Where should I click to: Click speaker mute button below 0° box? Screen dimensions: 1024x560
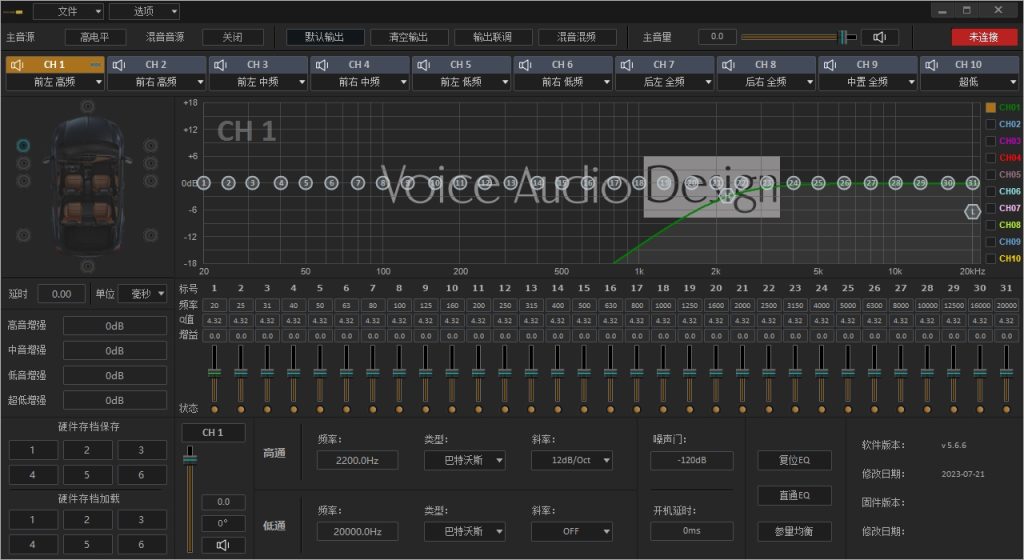point(223,545)
